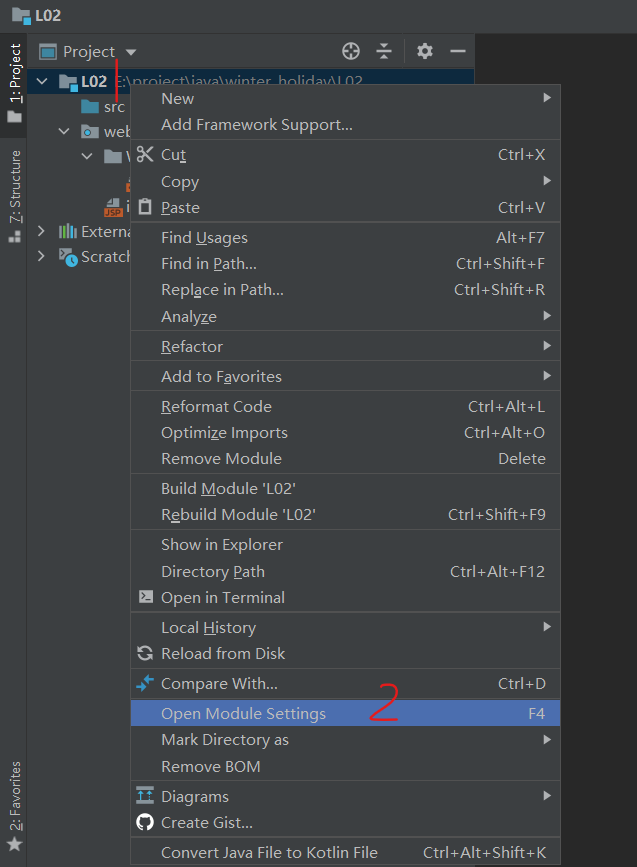Expand the New submenu arrow
The image size is (637, 867).
(547, 98)
